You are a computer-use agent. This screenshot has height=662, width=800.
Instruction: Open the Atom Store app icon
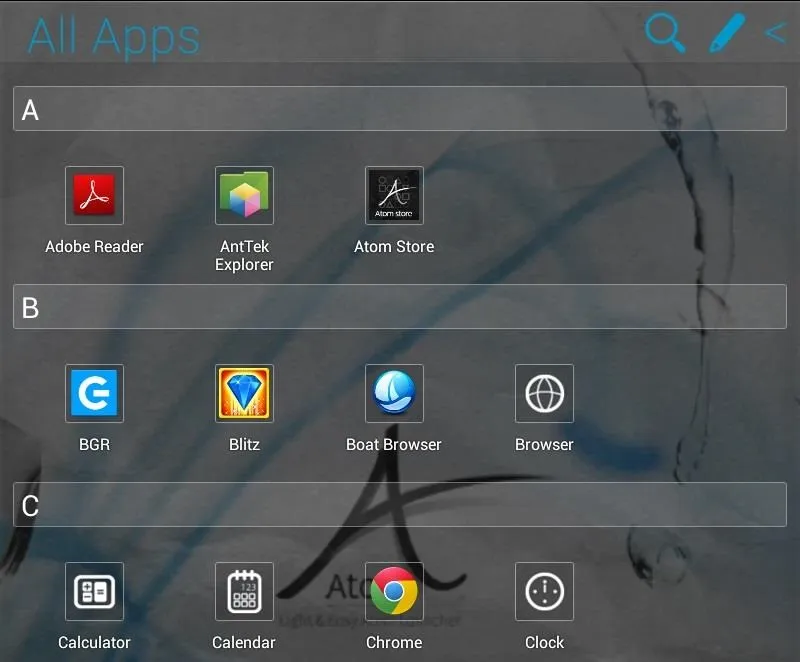[394, 195]
